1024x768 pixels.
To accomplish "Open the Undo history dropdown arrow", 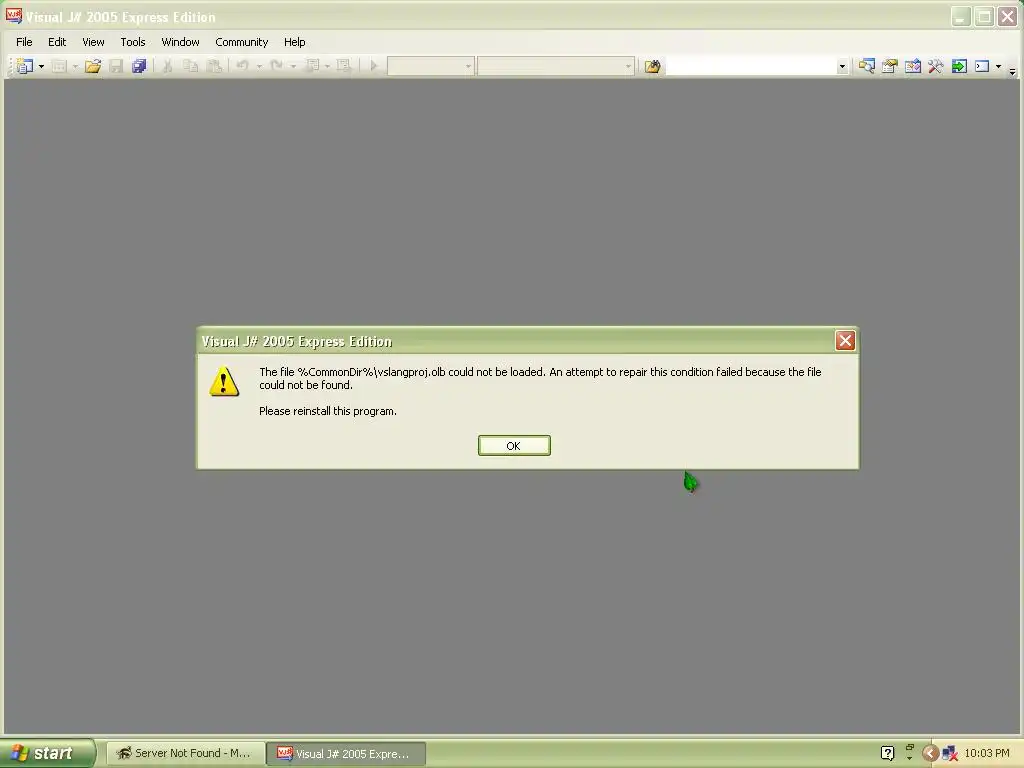I will pyautogui.click(x=259, y=66).
